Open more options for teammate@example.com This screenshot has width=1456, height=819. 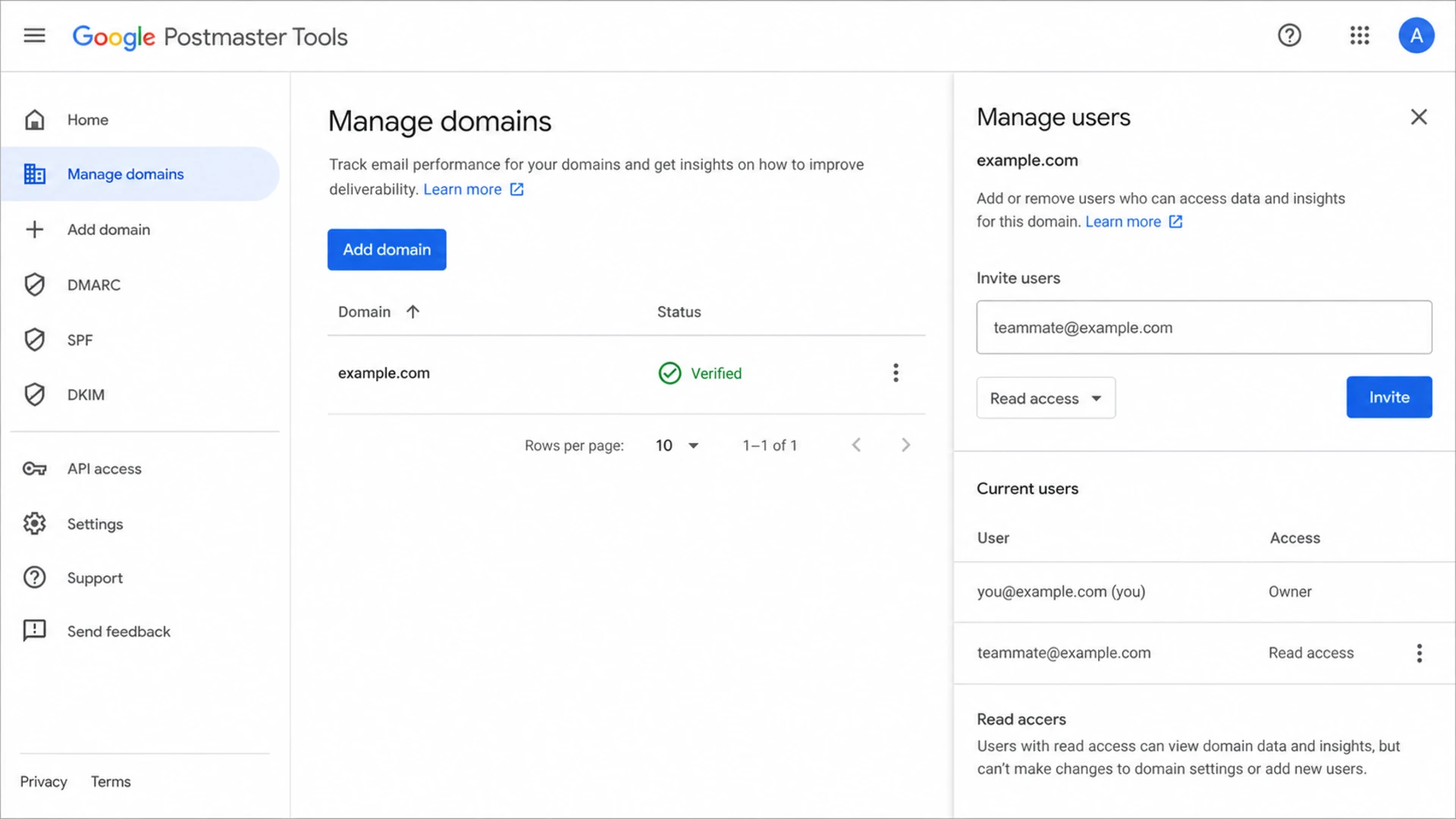[x=1419, y=653]
